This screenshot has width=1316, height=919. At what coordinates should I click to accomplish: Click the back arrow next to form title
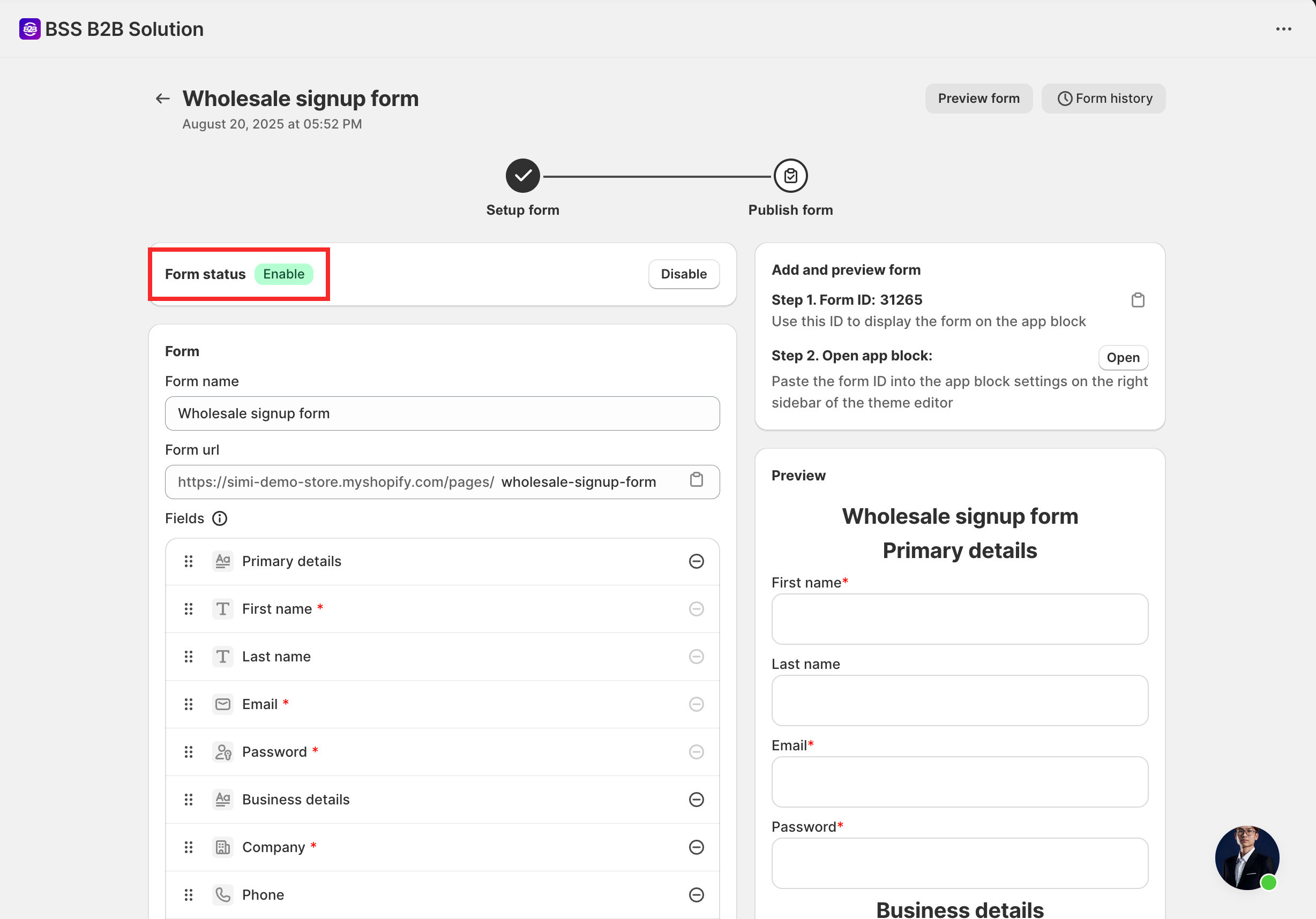click(163, 99)
